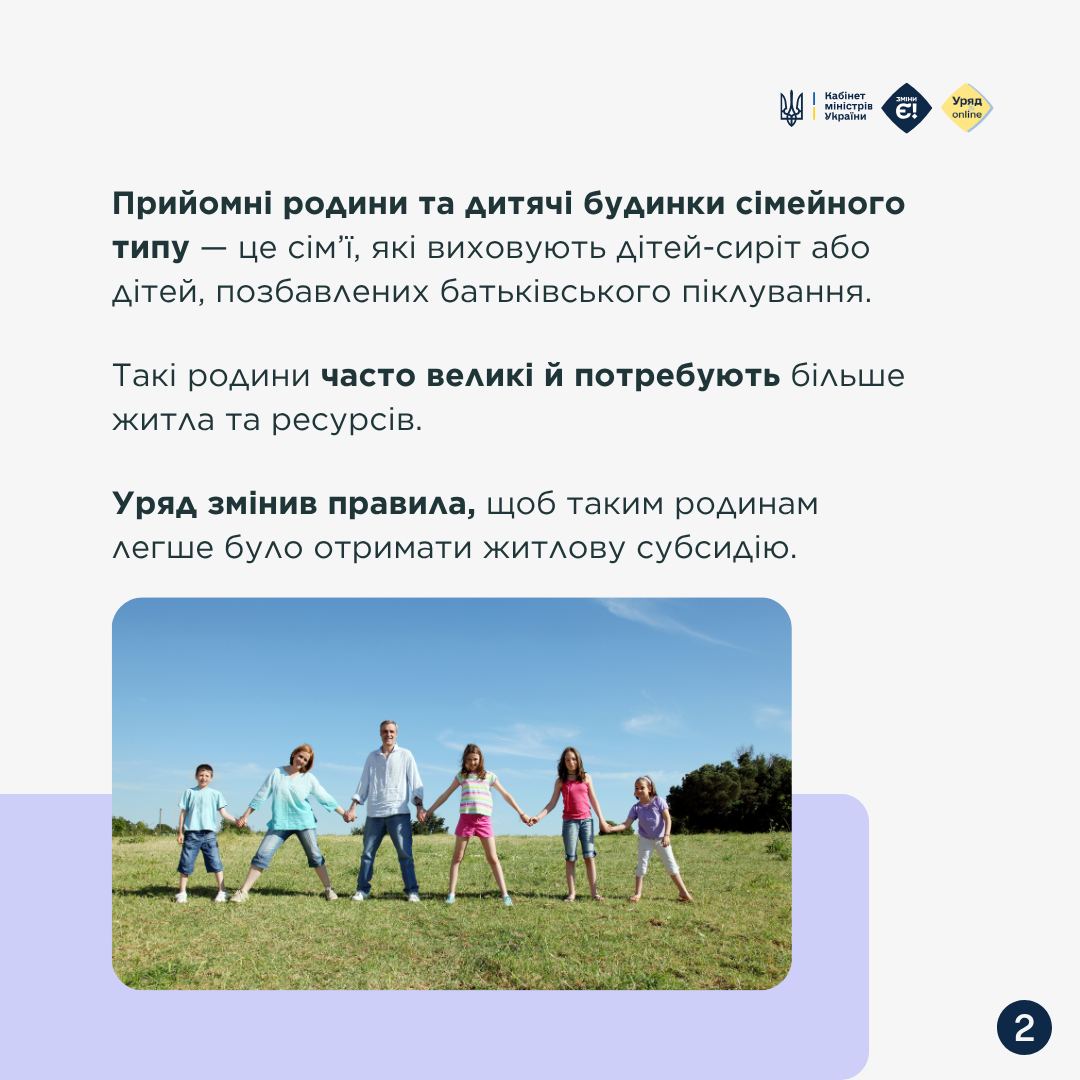Select the bold phrase "часто великі й потребують"

pos(550,376)
